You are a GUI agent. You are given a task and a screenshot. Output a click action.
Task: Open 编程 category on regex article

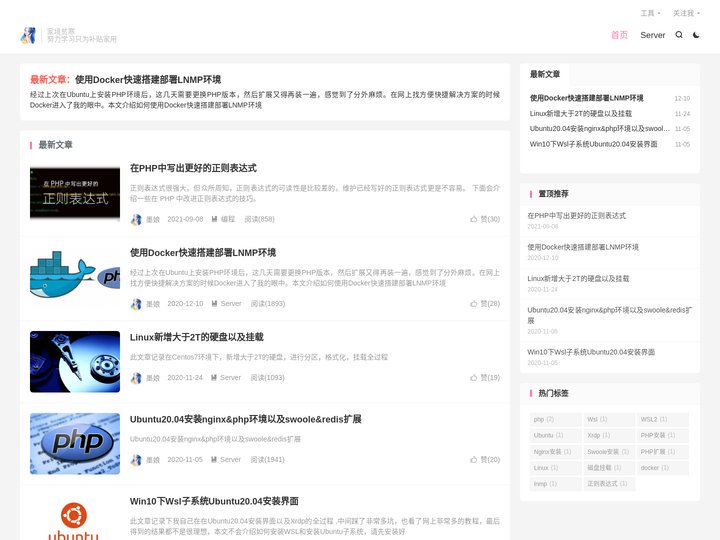tap(224, 219)
